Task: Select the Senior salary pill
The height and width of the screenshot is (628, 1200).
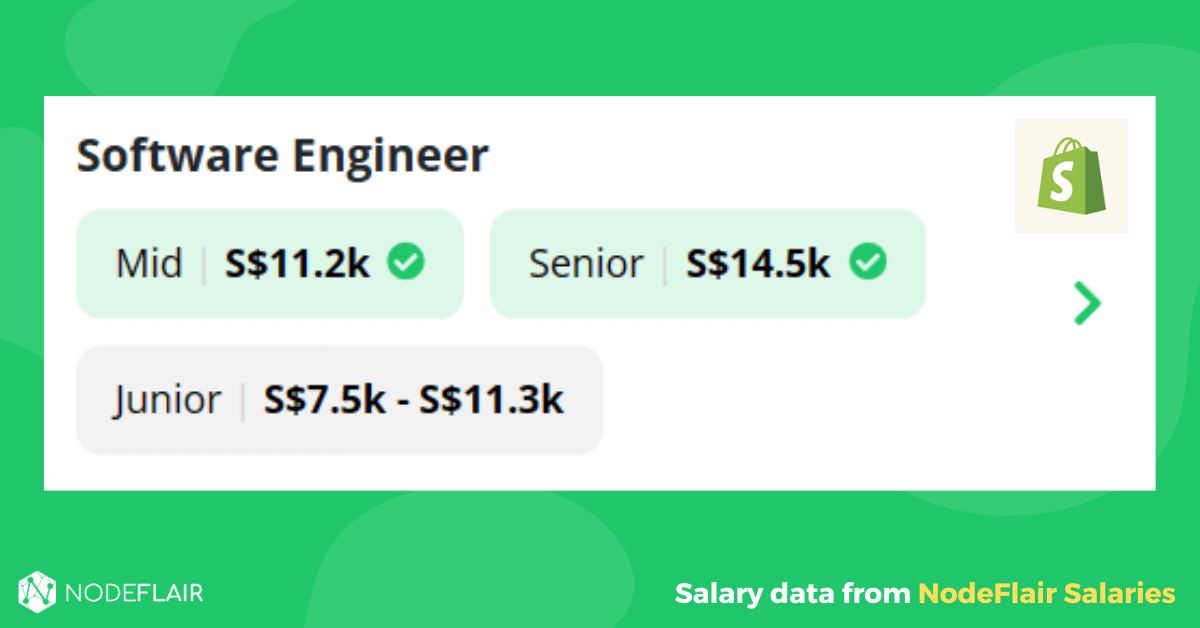Action: (707, 264)
